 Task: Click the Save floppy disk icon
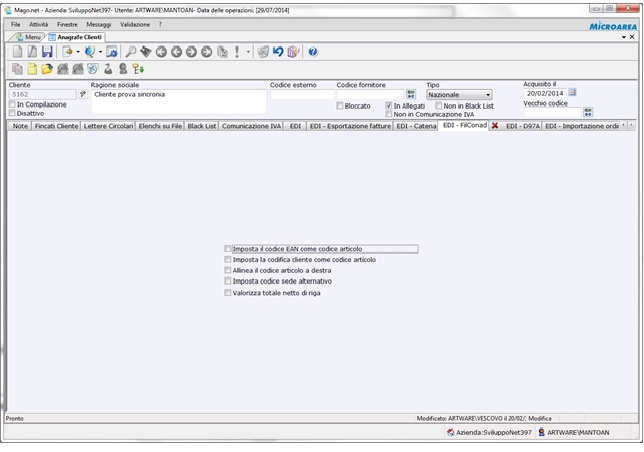(47, 52)
